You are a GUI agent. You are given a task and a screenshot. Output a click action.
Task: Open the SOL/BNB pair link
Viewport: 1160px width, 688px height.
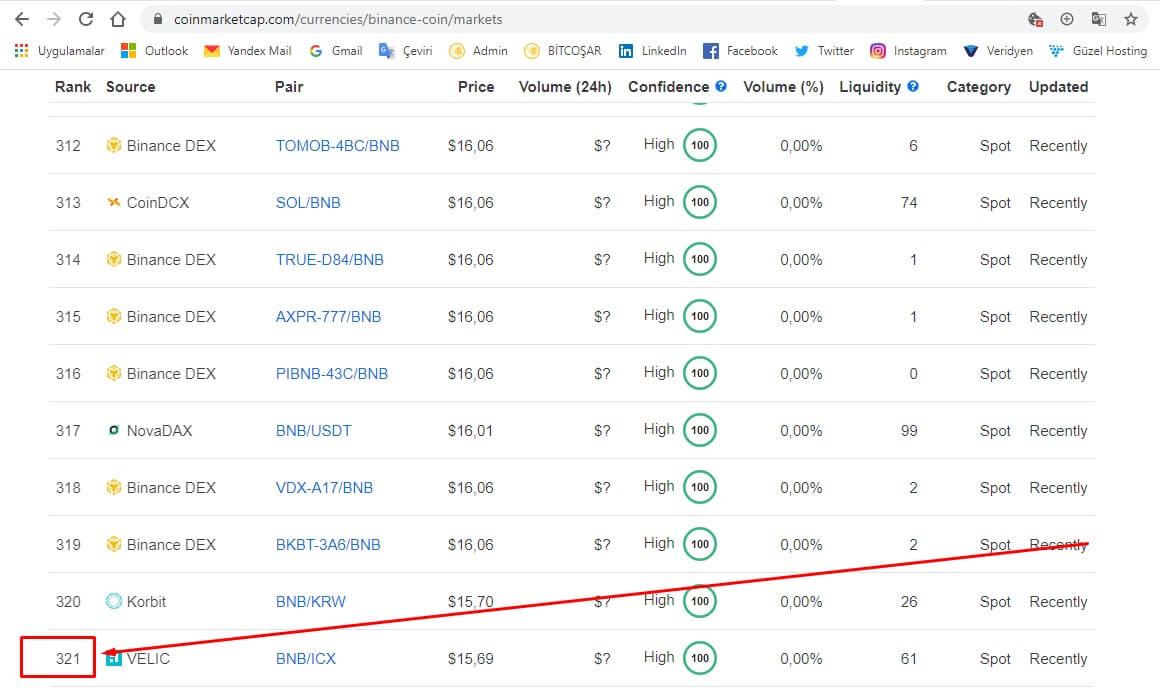tap(308, 203)
